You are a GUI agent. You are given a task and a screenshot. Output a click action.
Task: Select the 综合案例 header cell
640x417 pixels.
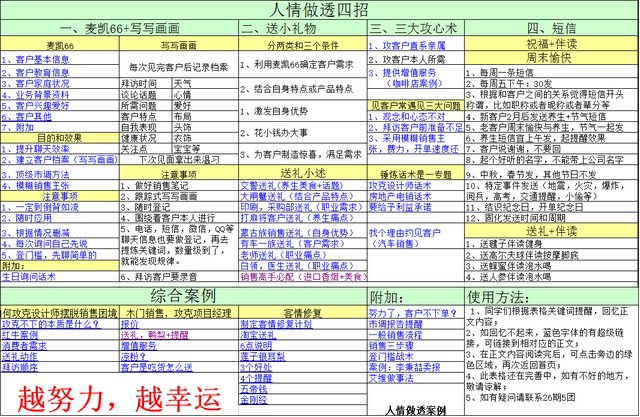183,296
